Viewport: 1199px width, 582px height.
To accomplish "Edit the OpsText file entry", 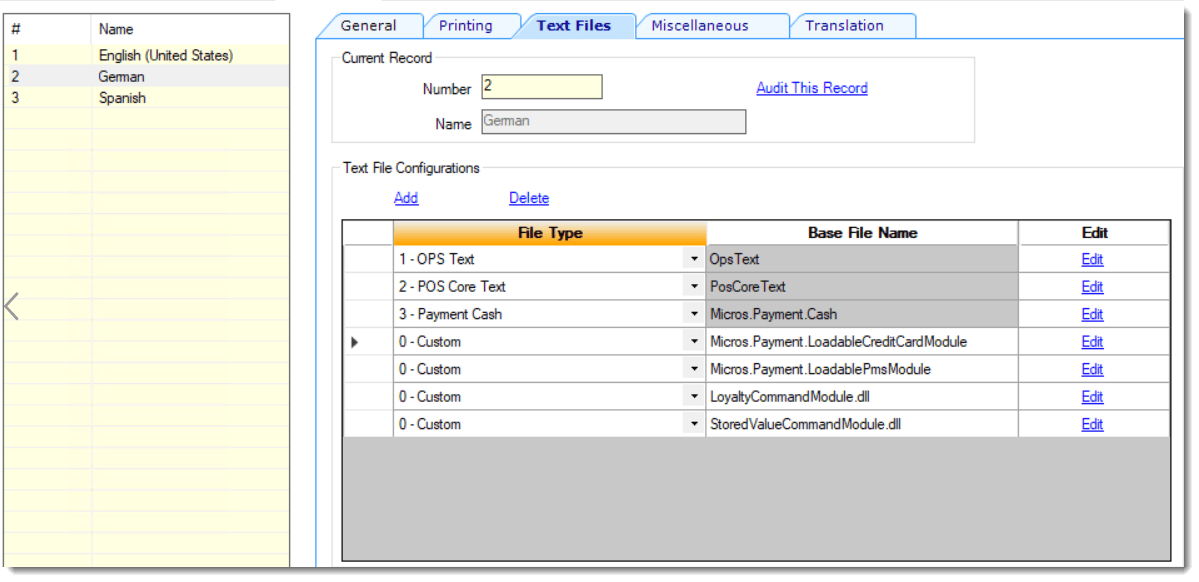I will tap(1092, 259).
